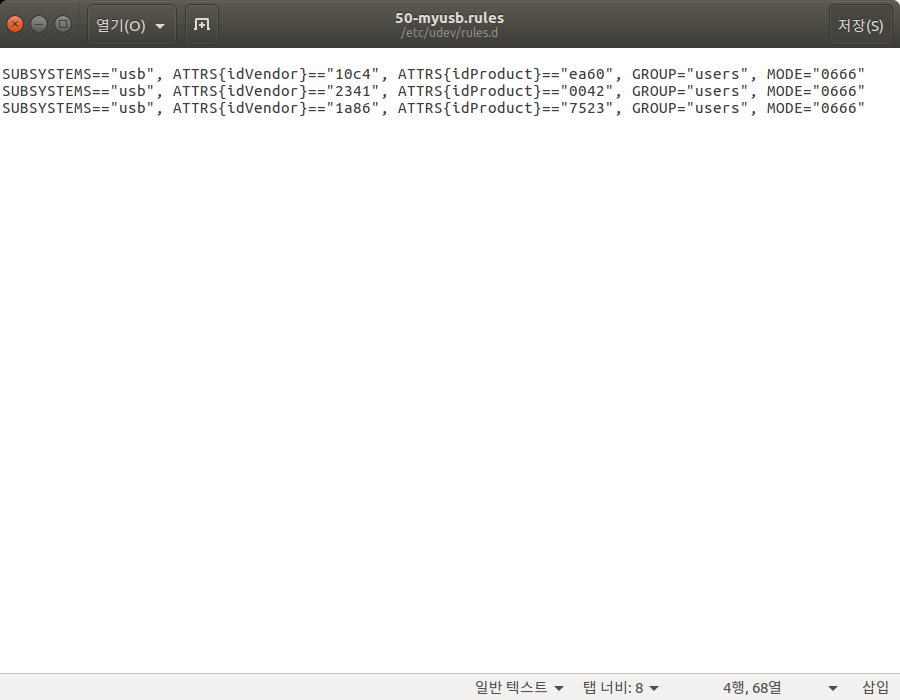Close the gedit window
Screen dimensions: 900x700
pyautogui.click(x=15, y=24)
